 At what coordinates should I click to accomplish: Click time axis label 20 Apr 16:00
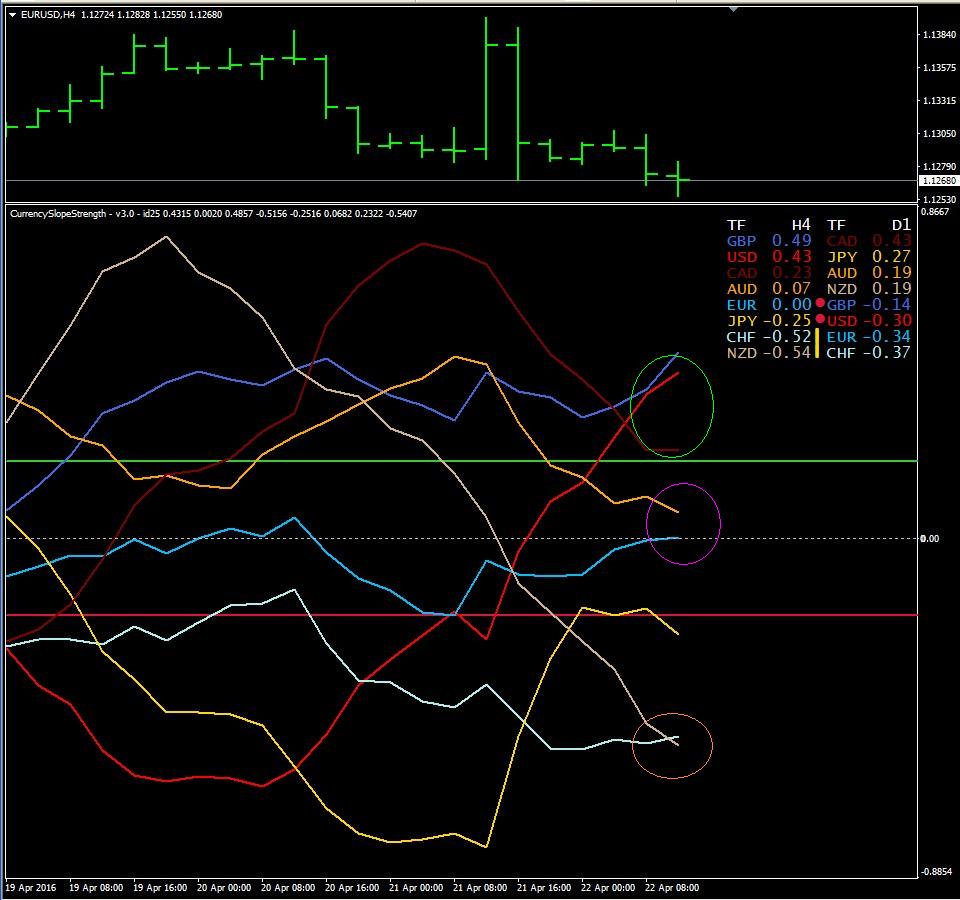click(x=352, y=888)
